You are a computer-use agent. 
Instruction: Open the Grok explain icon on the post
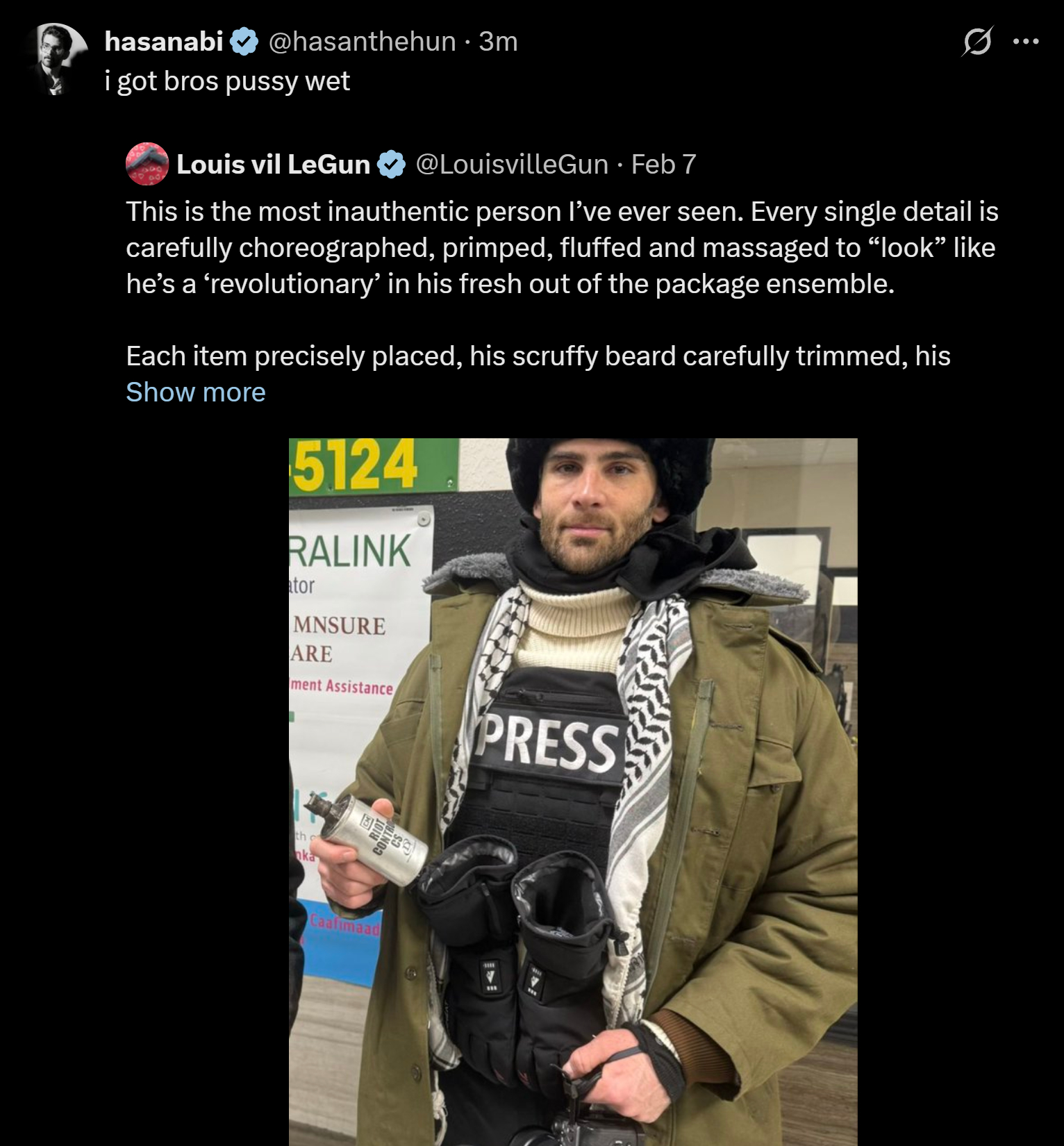977,42
